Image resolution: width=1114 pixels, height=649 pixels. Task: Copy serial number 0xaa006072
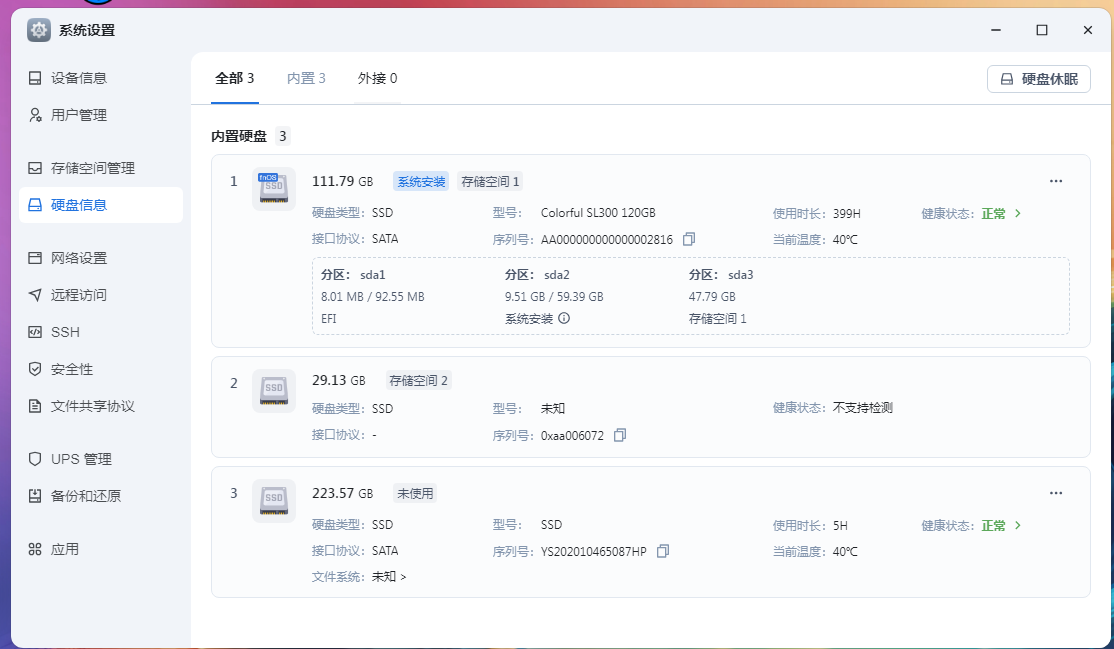click(x=620, y=435)
